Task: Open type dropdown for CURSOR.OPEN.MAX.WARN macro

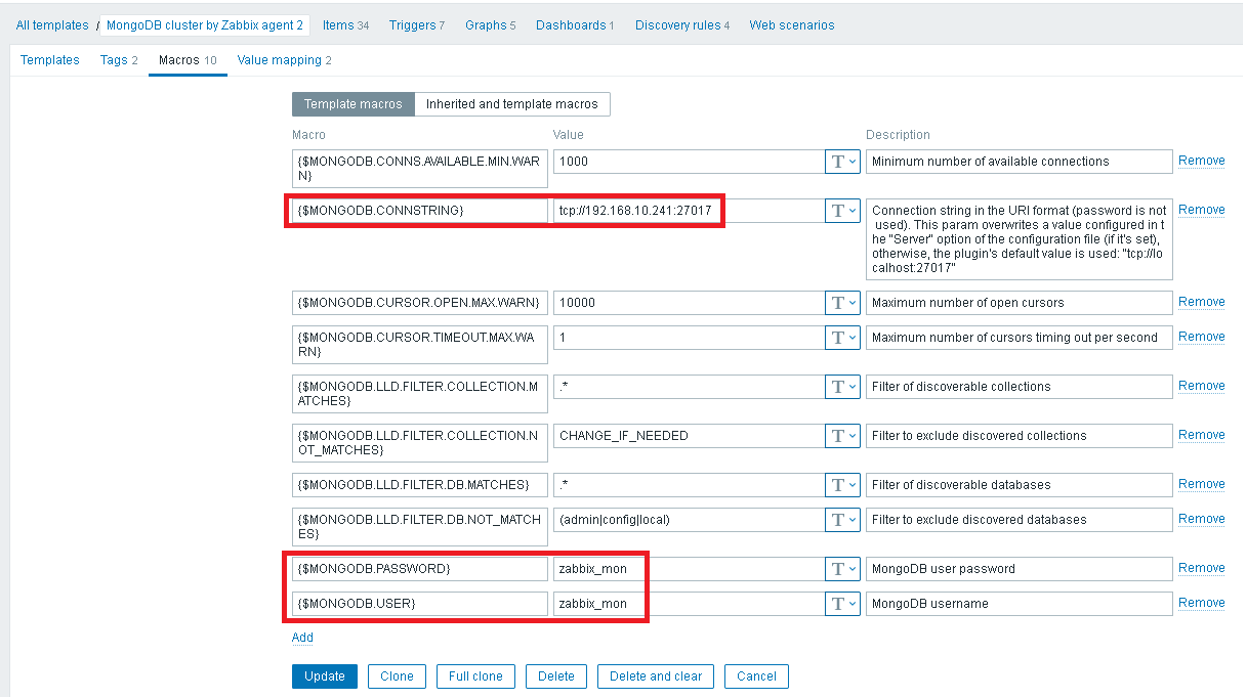Action: point(842,302)
